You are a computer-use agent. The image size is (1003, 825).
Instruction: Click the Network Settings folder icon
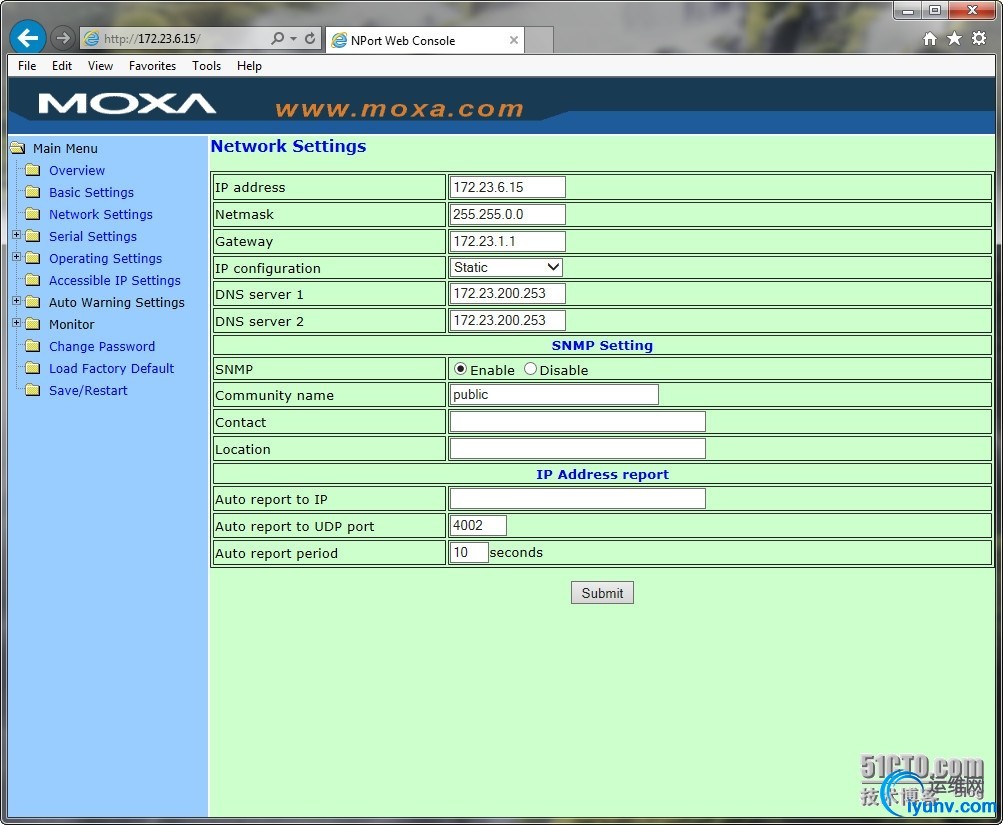coord(33,214)
